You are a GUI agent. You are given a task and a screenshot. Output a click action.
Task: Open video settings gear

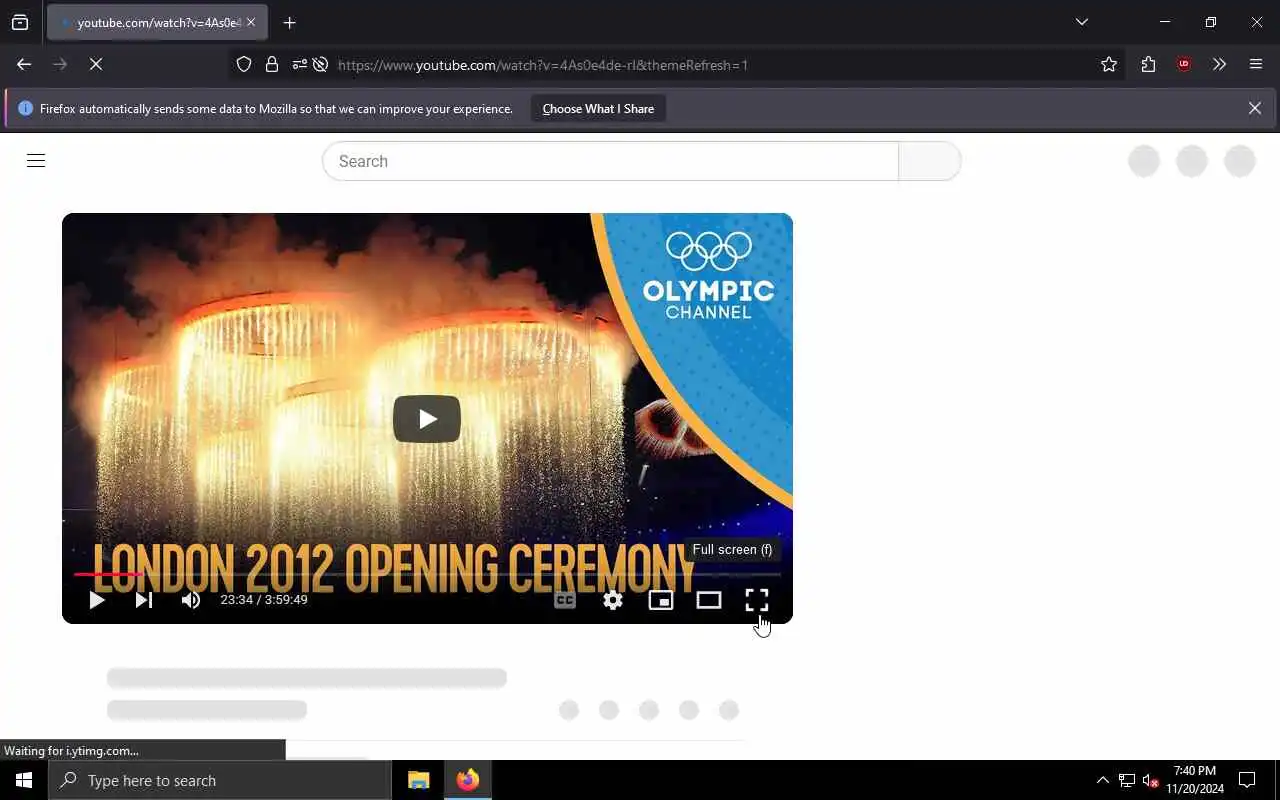point(613,600)
